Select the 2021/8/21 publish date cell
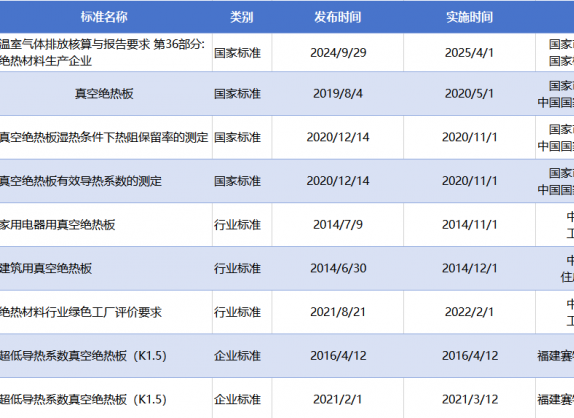Screen dimensions: 574x418 point(338,312)
